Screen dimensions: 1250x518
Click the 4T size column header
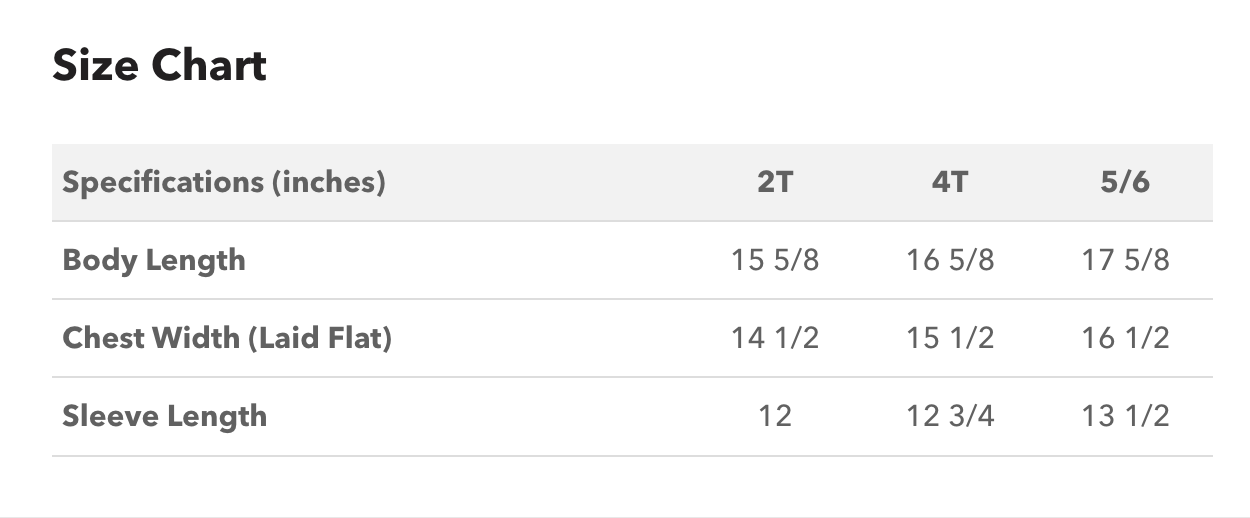[x=950, y=183]
